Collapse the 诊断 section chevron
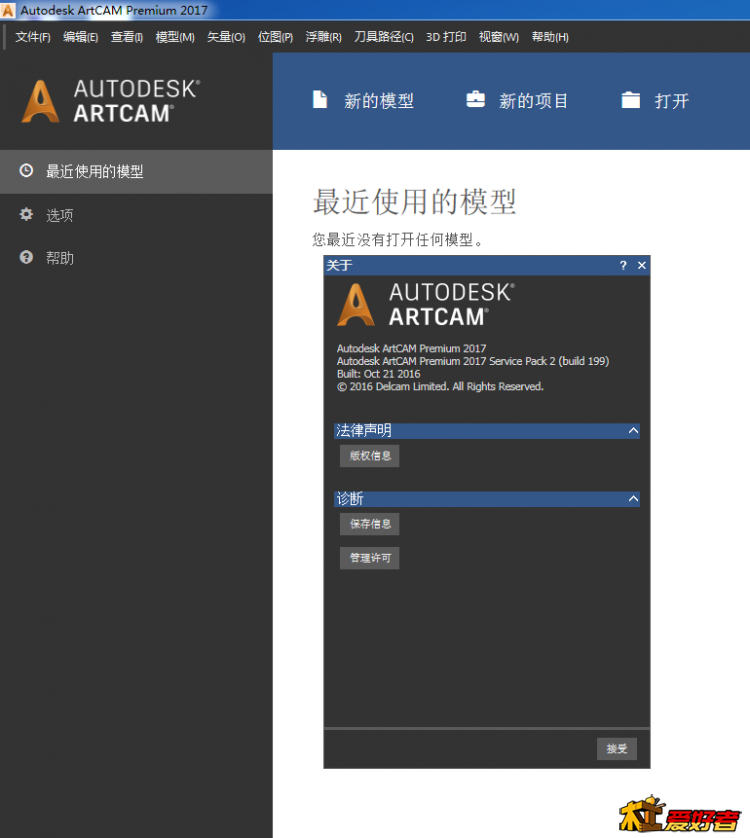750x838 pixels. click(633, 499)
